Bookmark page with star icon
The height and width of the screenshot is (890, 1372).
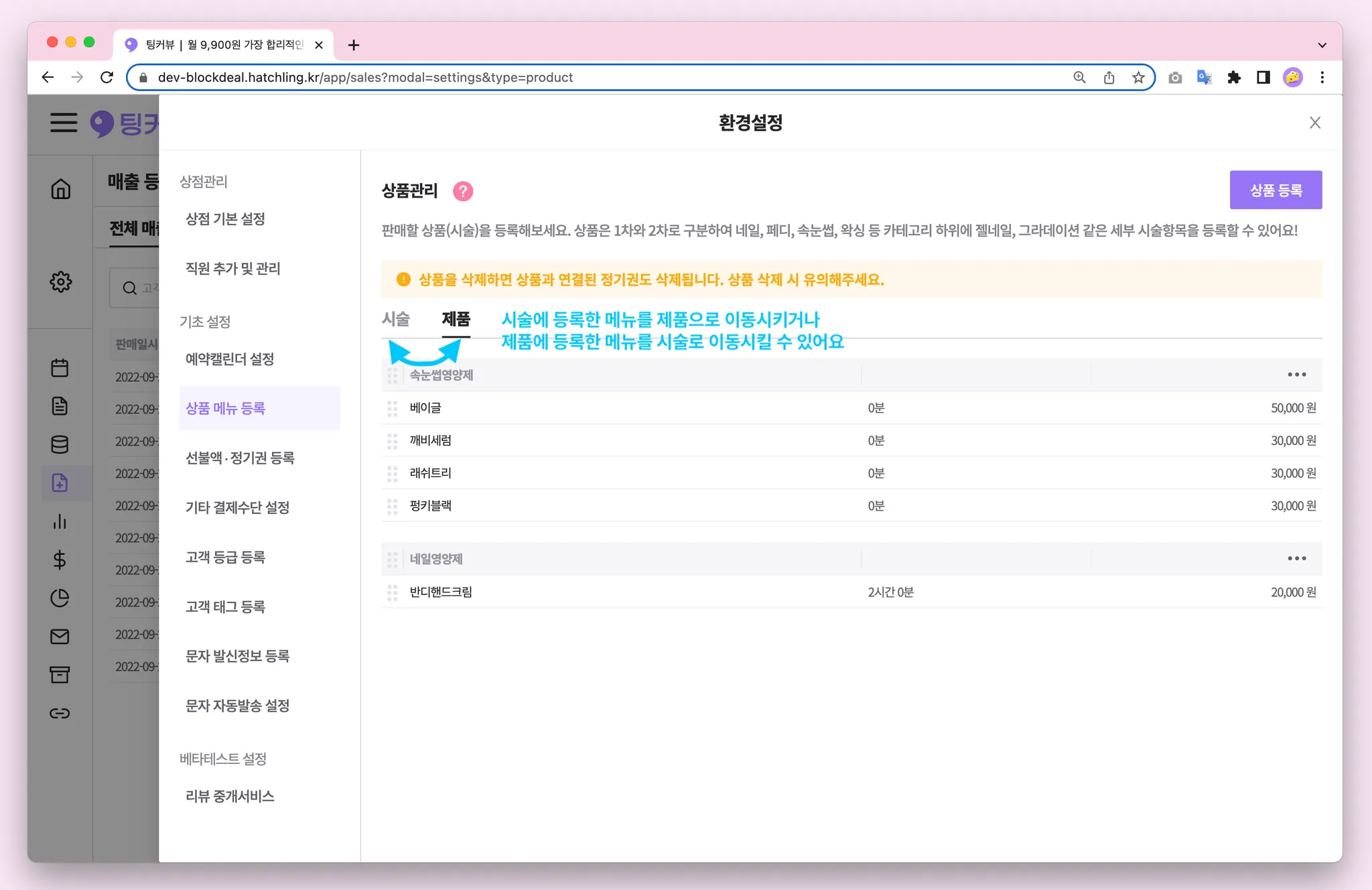coord(1138,78)
